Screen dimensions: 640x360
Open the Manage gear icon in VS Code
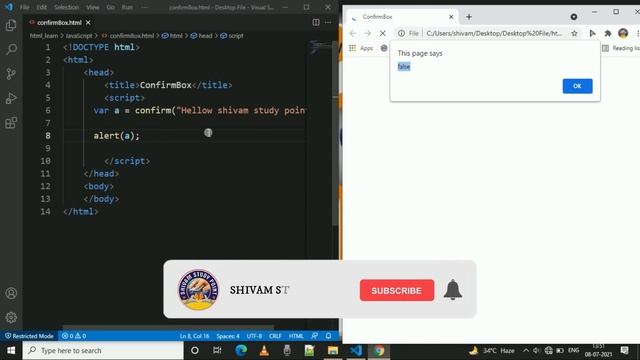(11, 317)
